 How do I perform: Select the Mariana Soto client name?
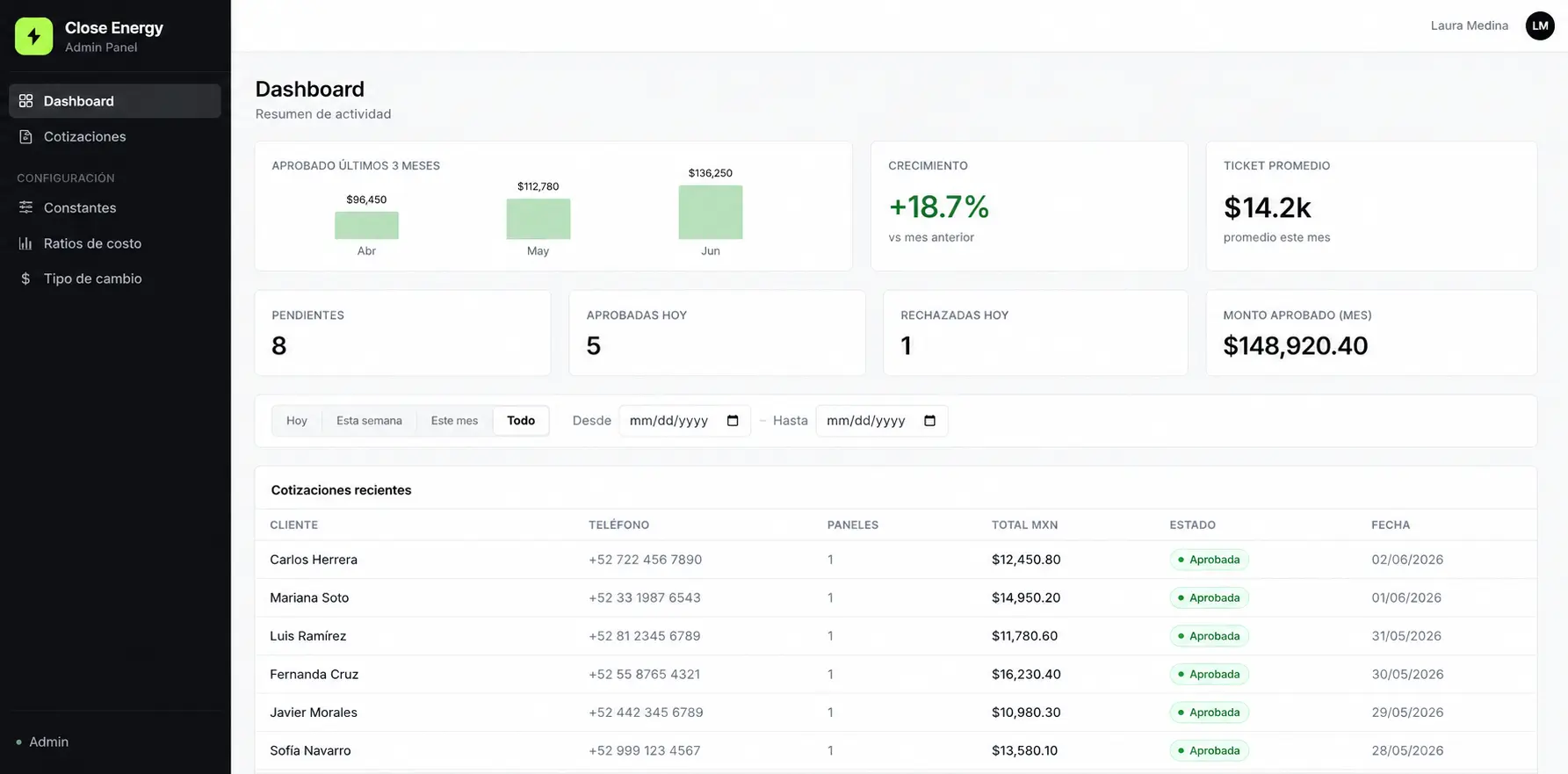point(309,598)
